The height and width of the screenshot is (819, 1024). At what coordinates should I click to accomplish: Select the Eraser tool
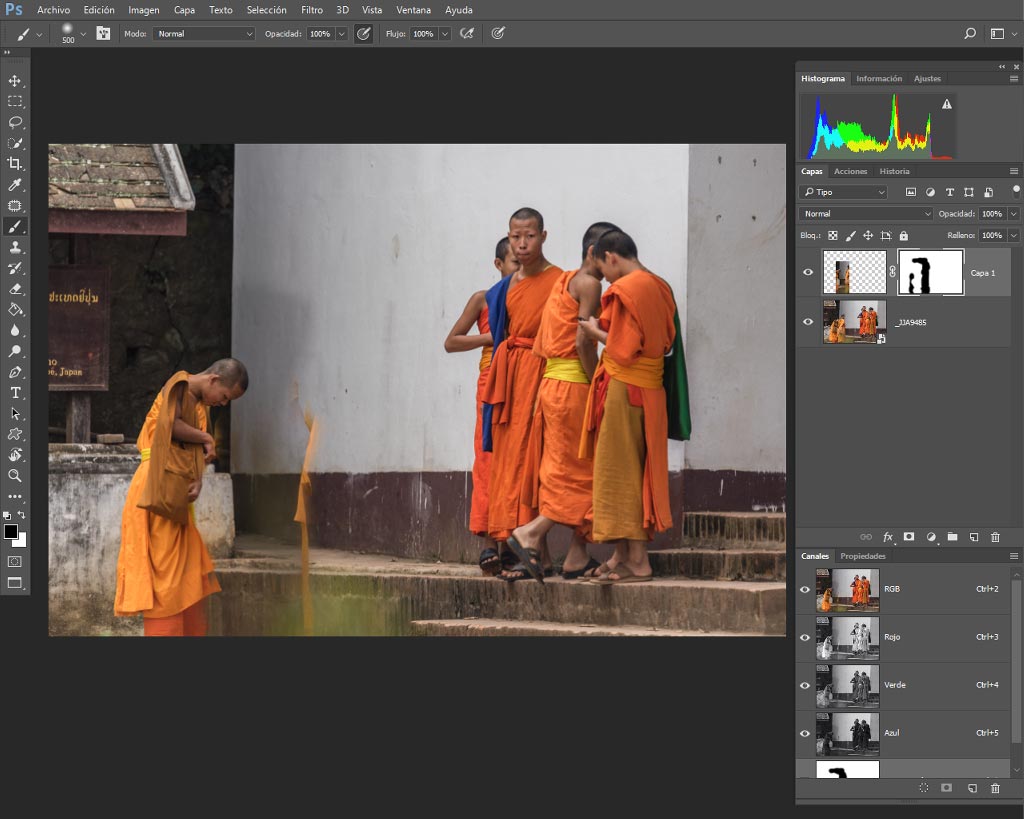(14, 289)
